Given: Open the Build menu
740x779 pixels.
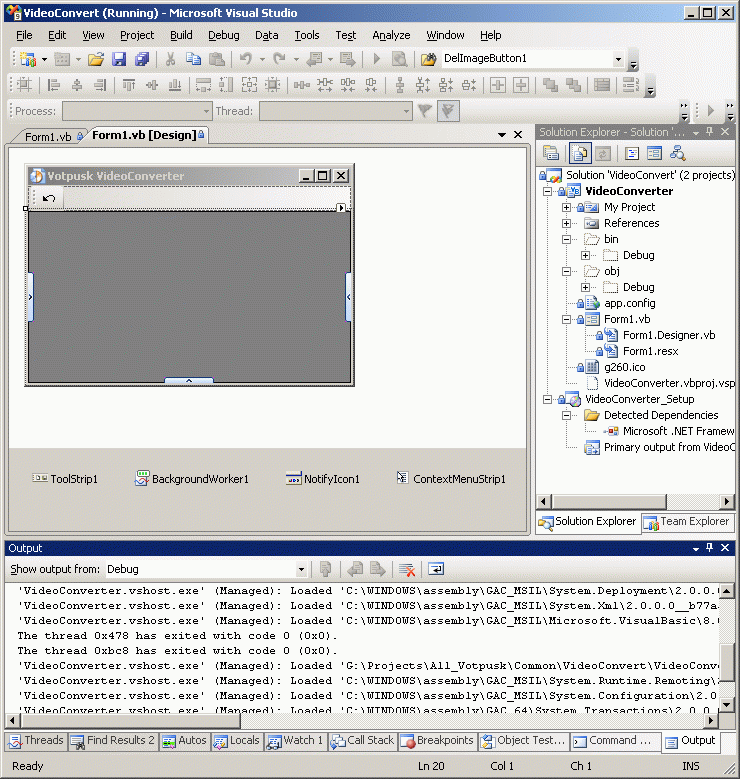Looking at the screenshot, I should pyautogui.click(x=181, y=35).
